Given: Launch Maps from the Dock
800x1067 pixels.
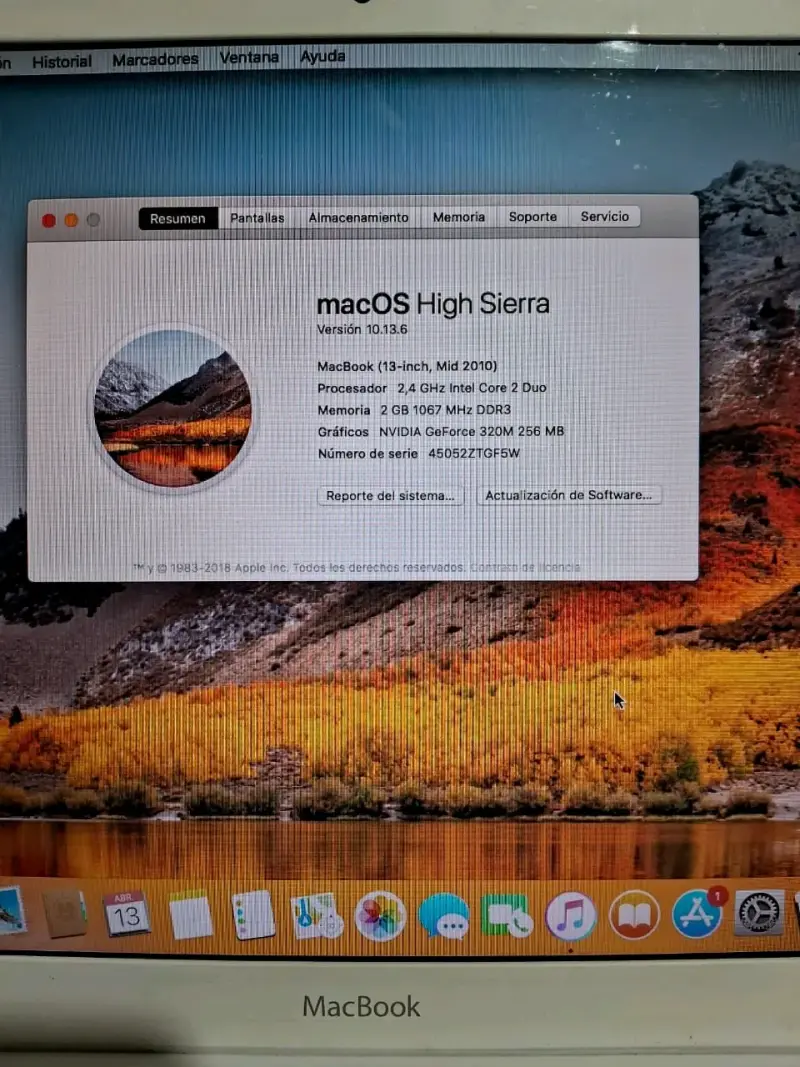Looking at the screenshot, I should pos(316,916).
